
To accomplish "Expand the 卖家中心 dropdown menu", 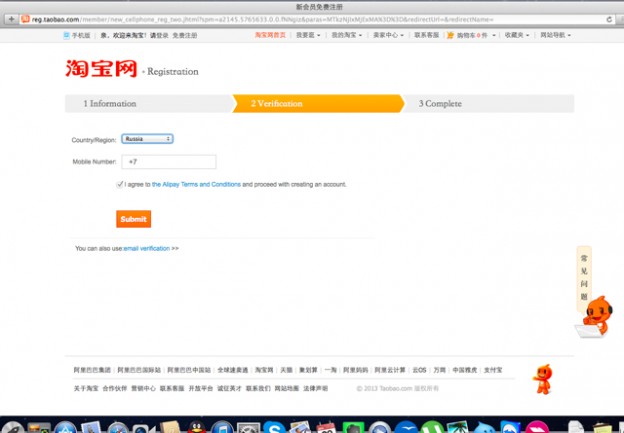I will point(388,35).
